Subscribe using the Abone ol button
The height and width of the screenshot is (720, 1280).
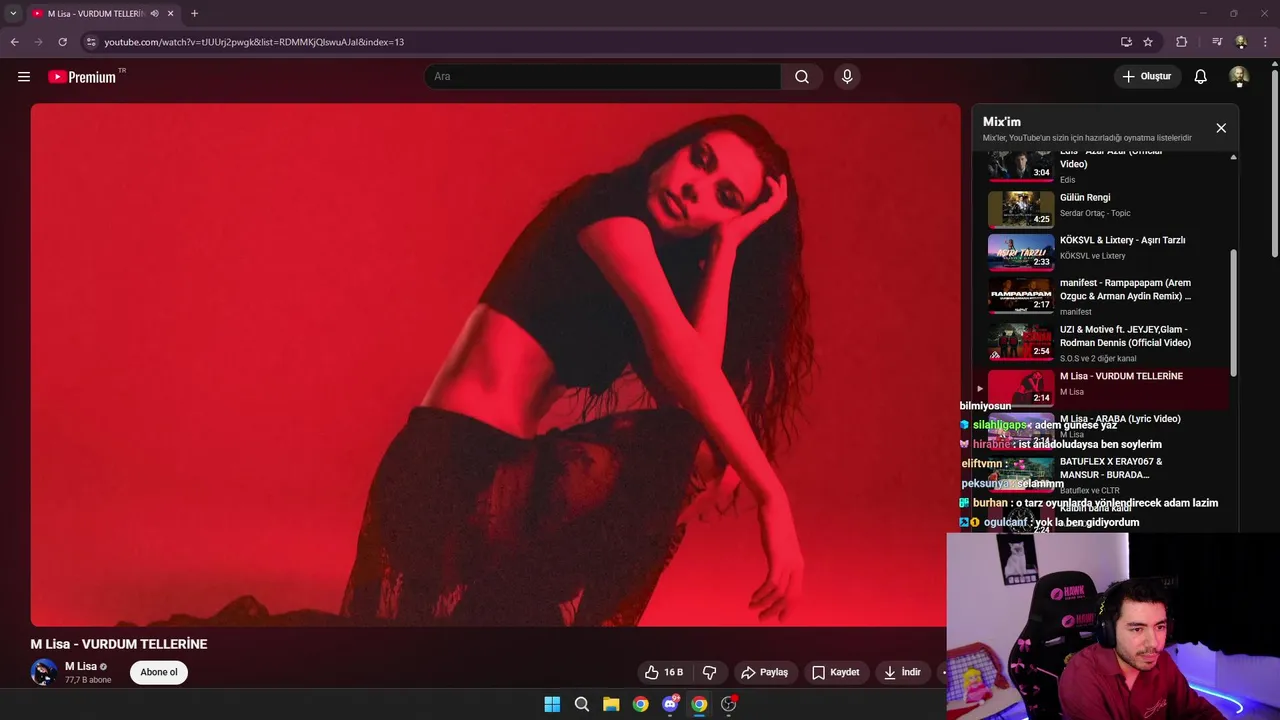pyautogui.click(x=159, y=672)
